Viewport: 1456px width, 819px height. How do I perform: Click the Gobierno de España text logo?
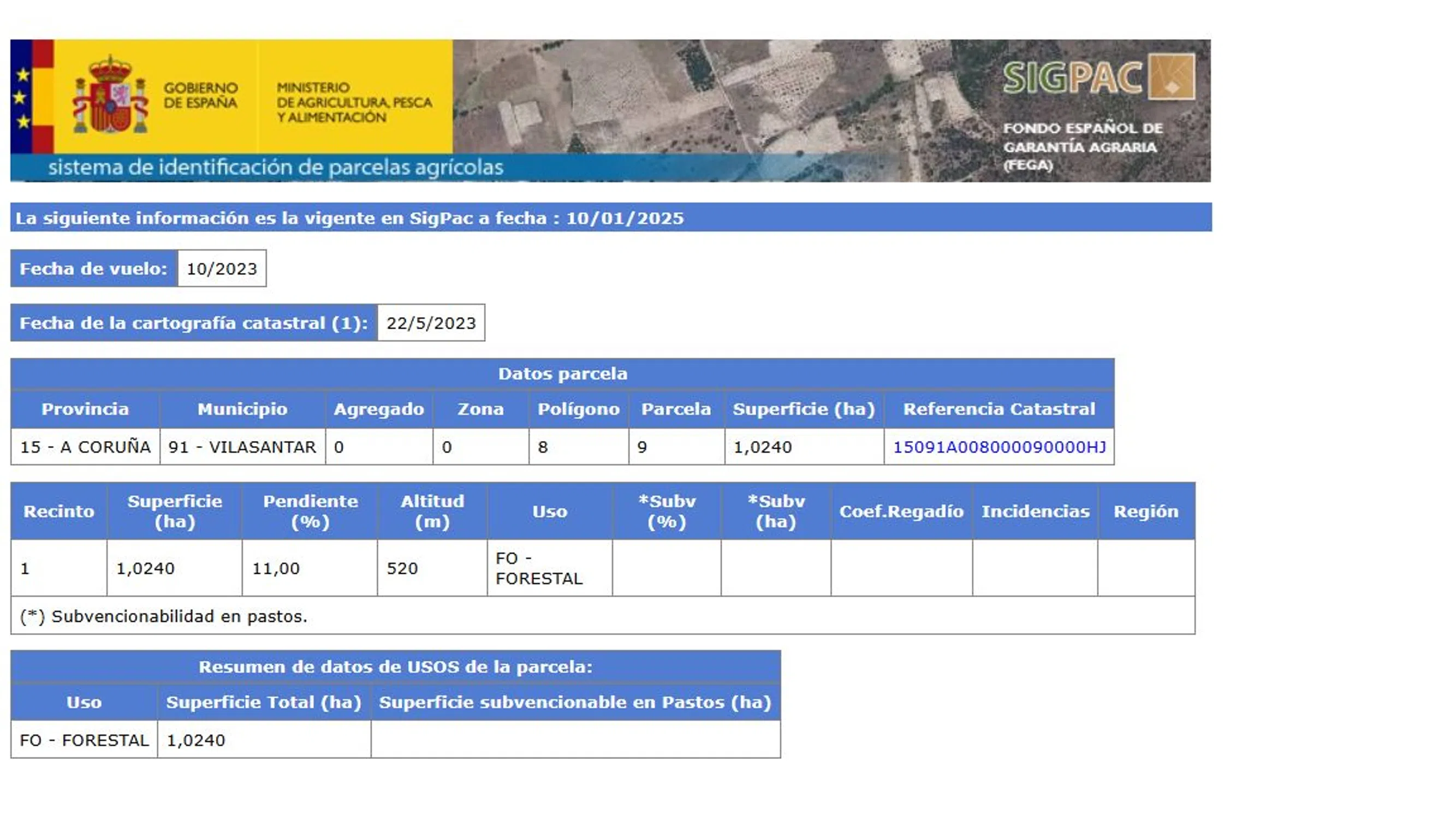(x=201, y=96)
